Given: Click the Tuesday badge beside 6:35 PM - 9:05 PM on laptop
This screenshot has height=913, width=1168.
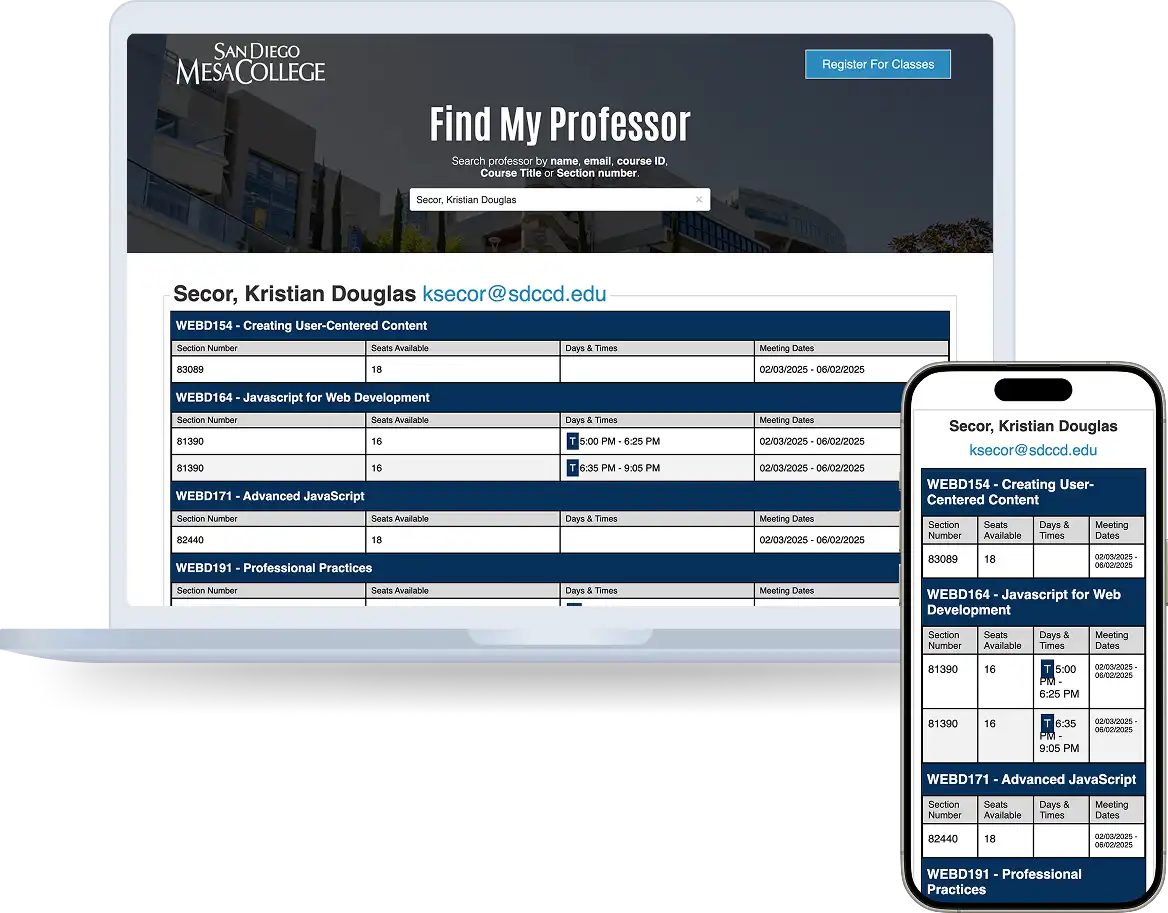Looking at the screenshot, I should pos(572,468).
